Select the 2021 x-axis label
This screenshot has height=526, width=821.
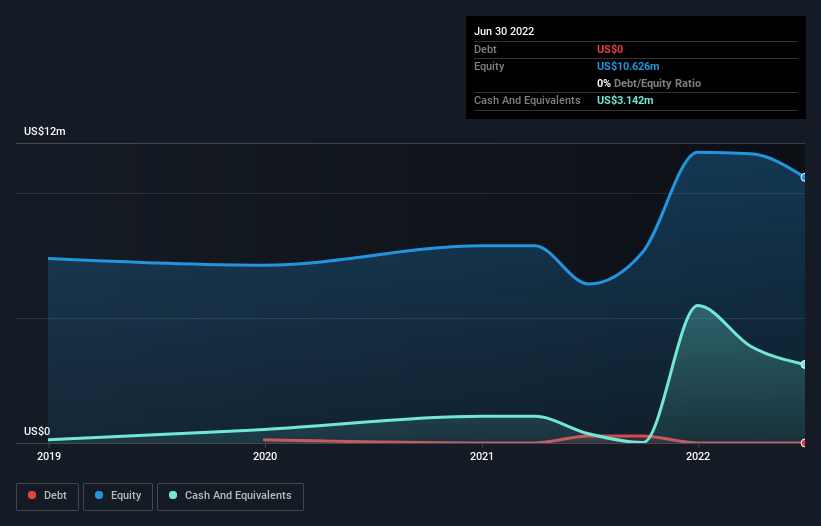click(482, 456)
